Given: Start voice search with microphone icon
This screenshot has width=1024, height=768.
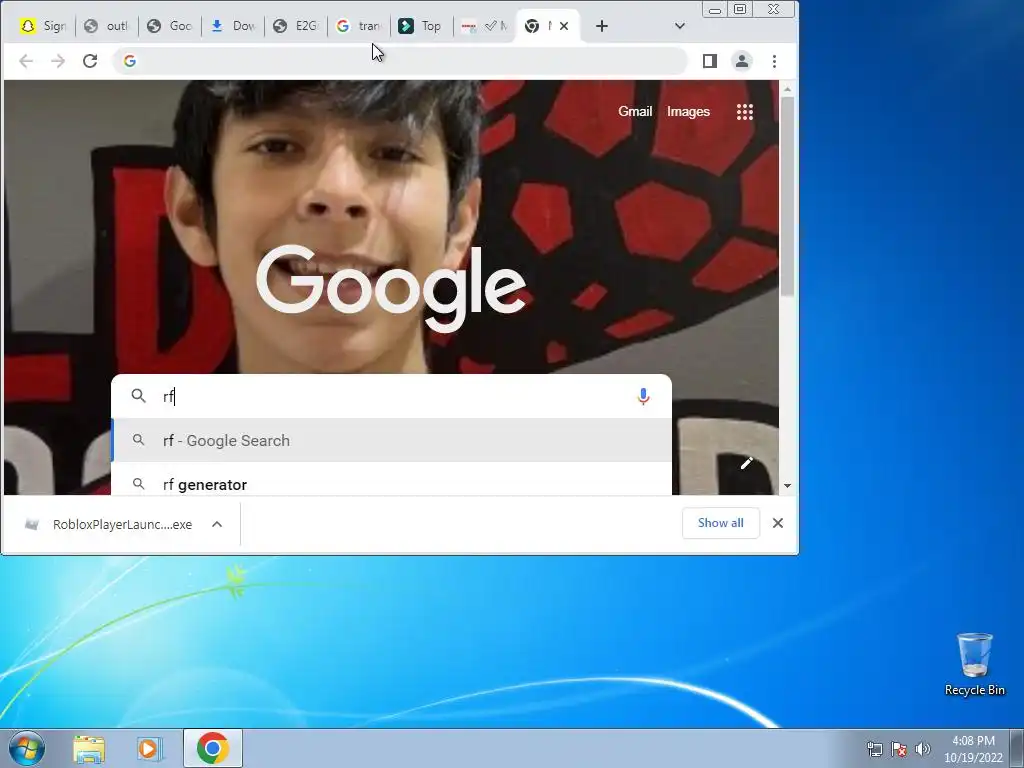Looking at the screenshot, I should [643, 396].
